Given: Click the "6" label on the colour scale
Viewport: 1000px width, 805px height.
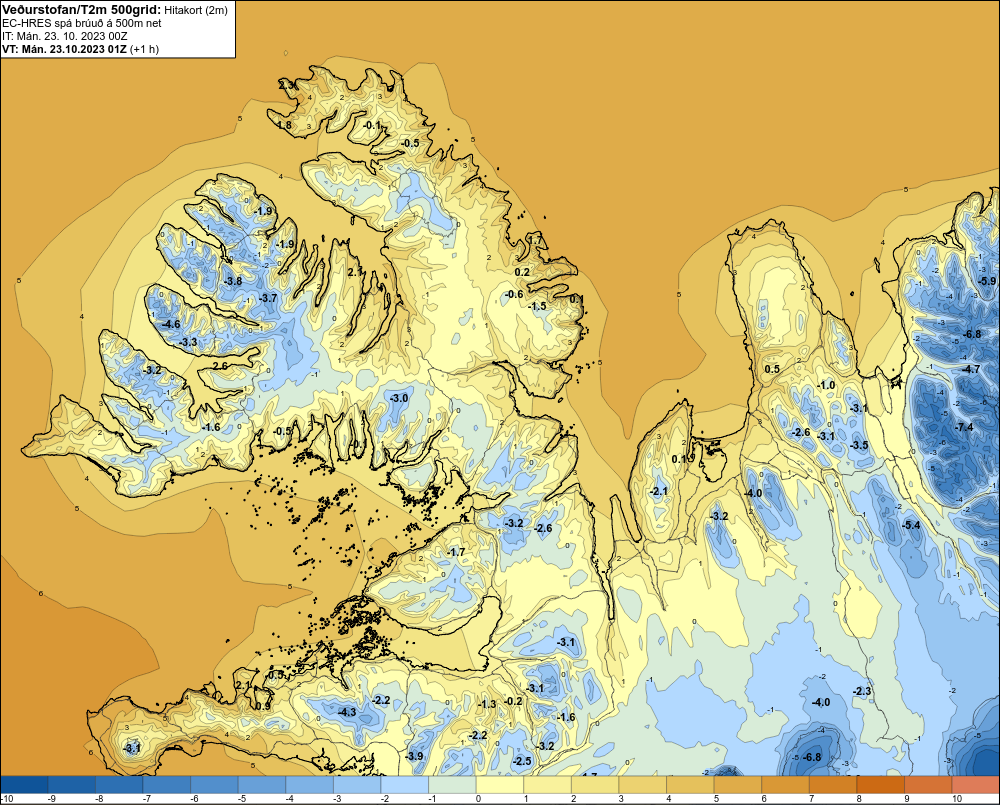Looking at the screenshot, I should (x=763, y=799).
